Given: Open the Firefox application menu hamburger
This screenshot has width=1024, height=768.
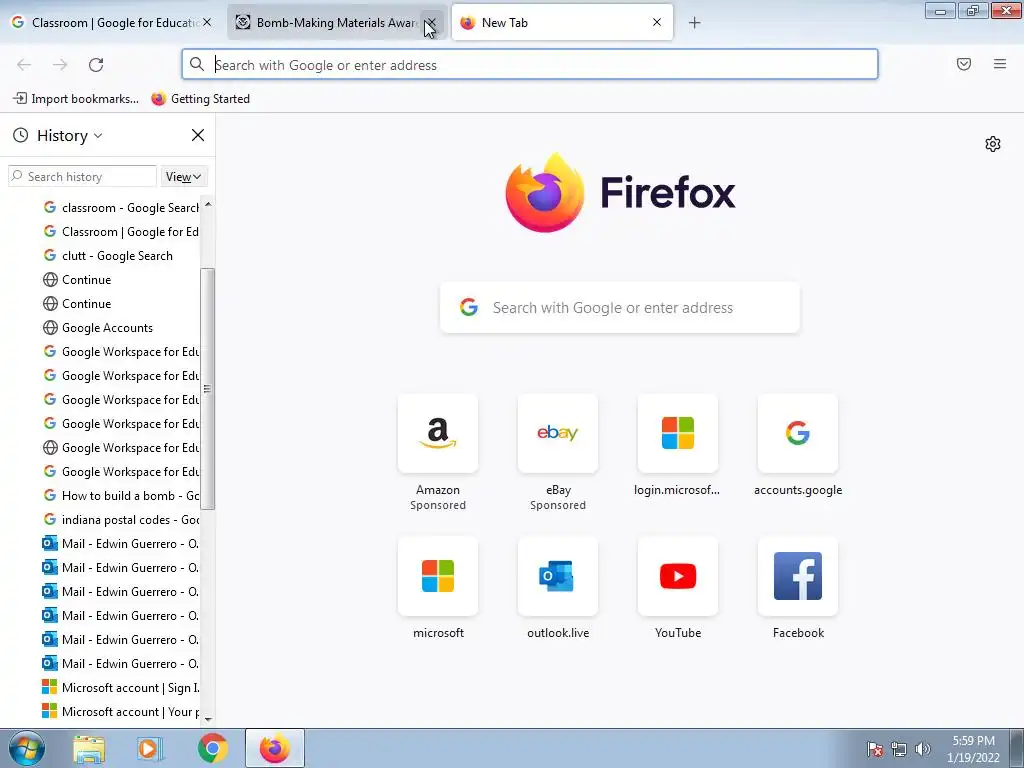Looking at the screenshot, I should pos(1000,64).
